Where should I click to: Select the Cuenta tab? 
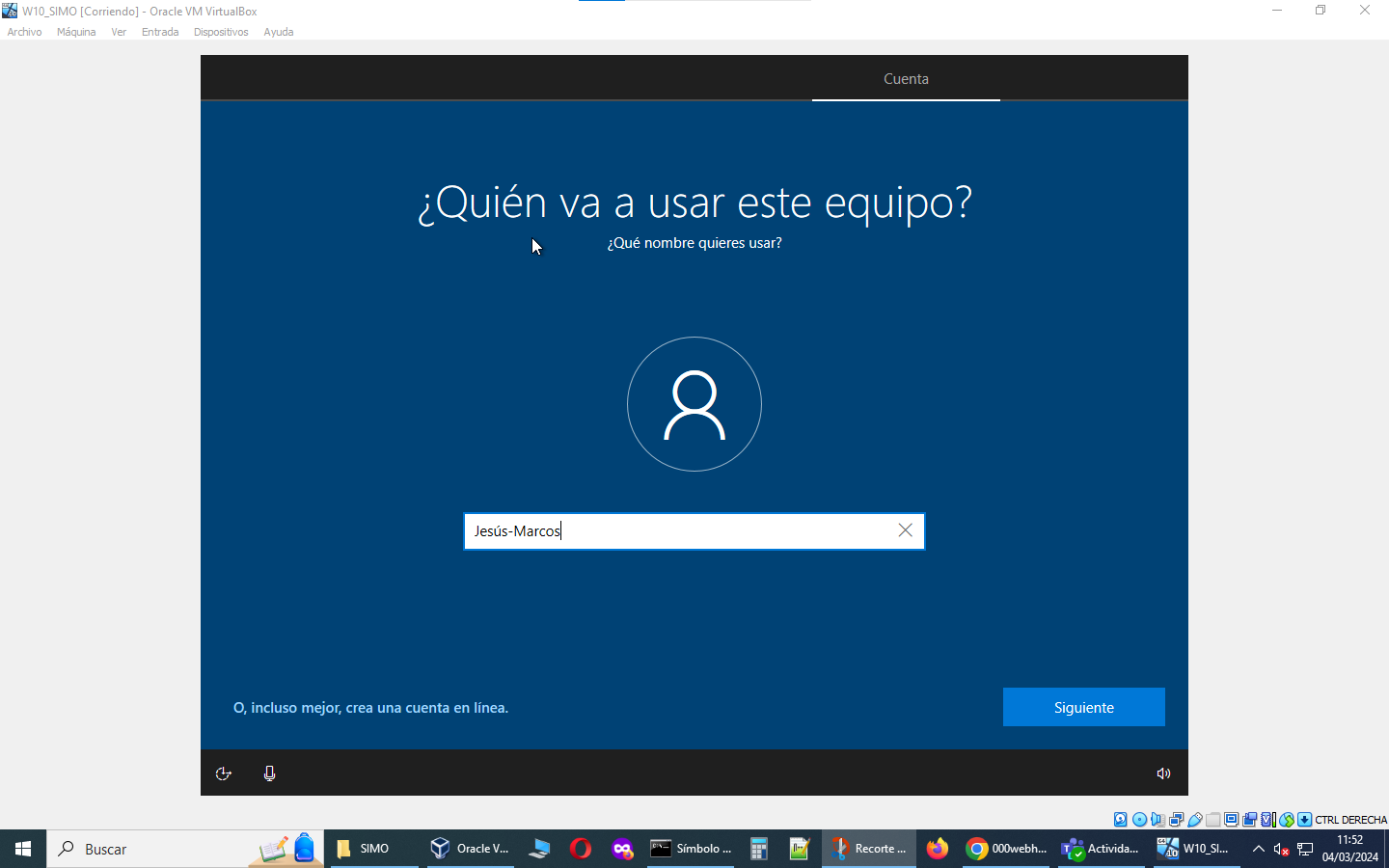[906, 79]
